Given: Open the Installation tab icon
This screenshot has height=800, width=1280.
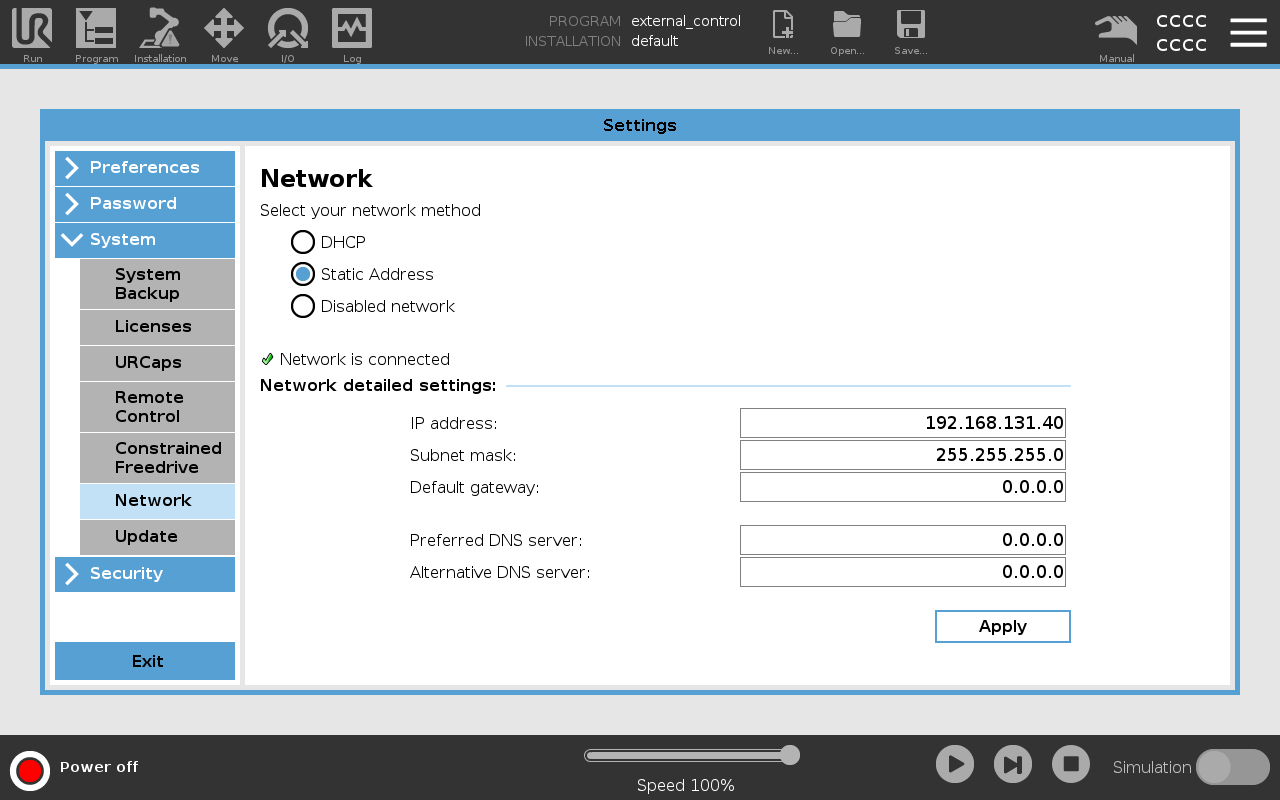Looking at the screenshot, I should click(160, 32).
